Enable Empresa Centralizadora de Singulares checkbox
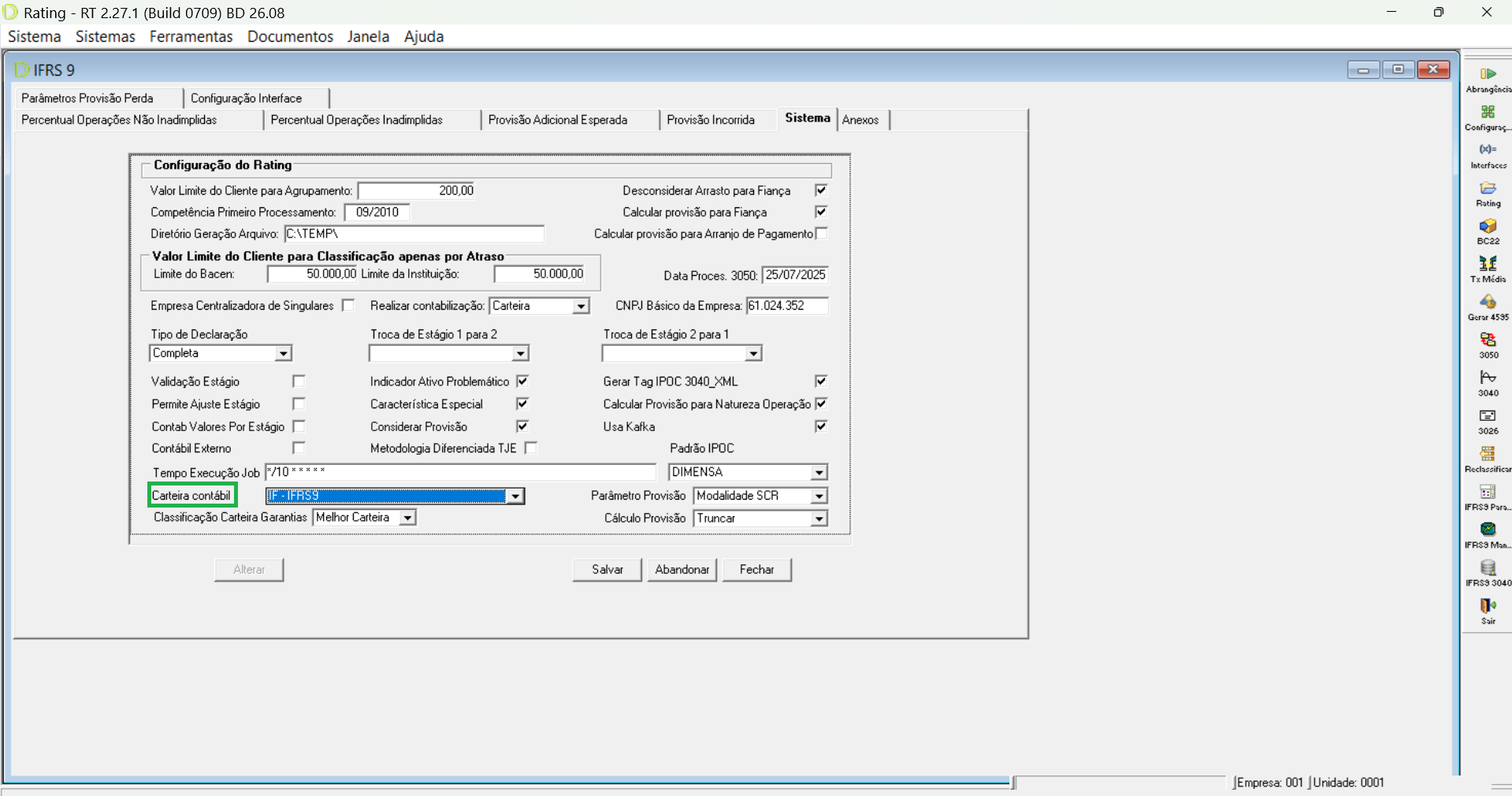 pos(348,305)
